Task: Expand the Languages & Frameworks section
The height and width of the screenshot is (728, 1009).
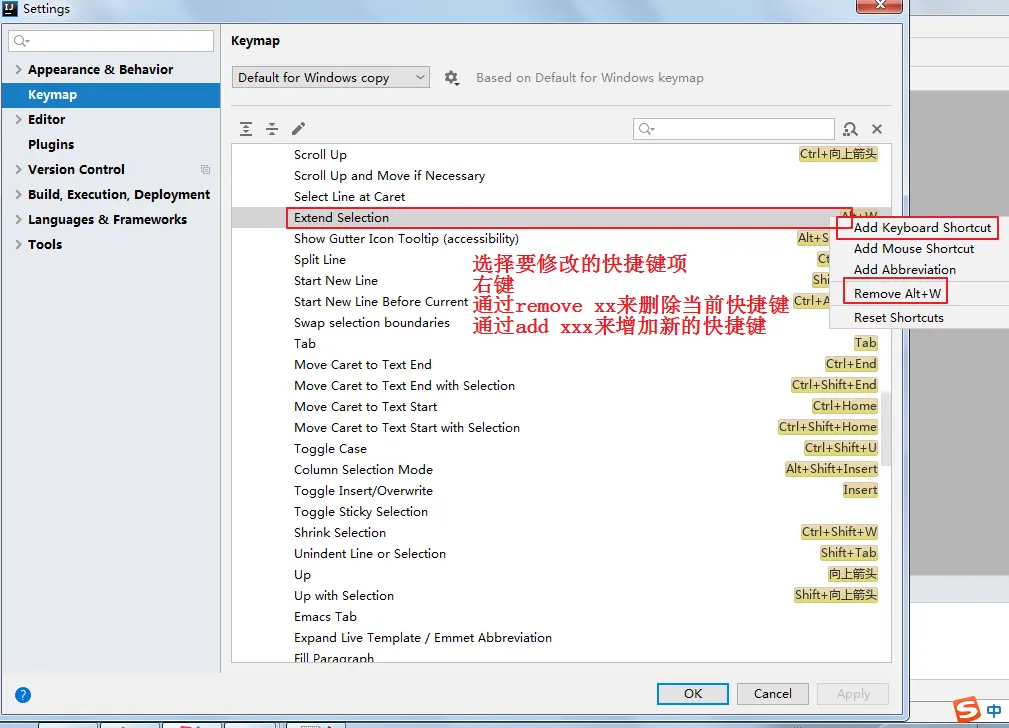Action: [x=18, y=220]
